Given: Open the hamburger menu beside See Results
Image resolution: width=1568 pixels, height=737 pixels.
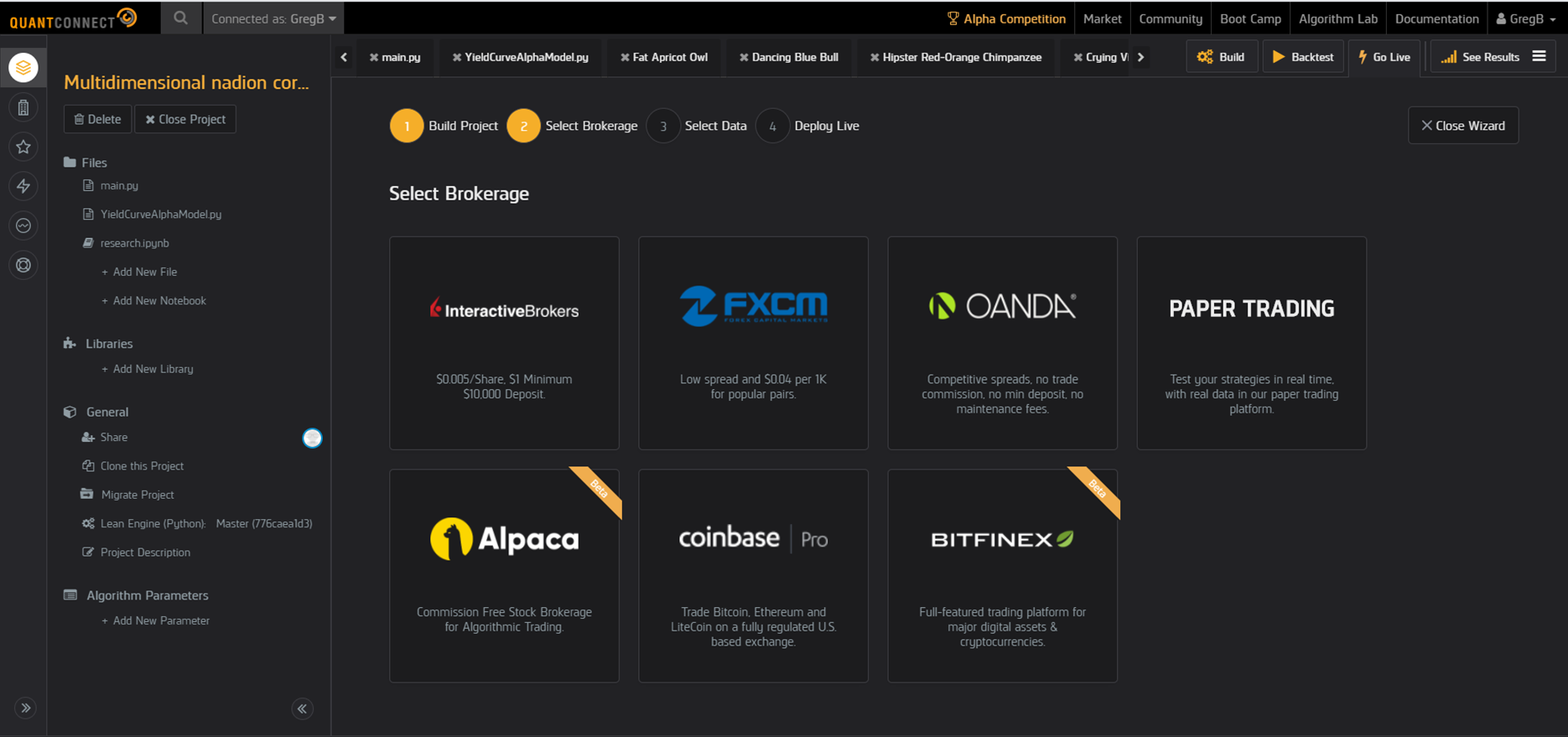Looking at the screenshot, I should click(1539, 56).
